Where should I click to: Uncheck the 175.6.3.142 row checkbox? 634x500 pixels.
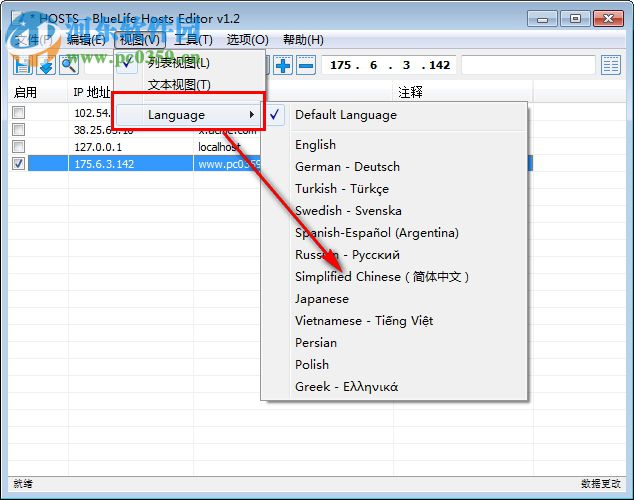point(18,163)
